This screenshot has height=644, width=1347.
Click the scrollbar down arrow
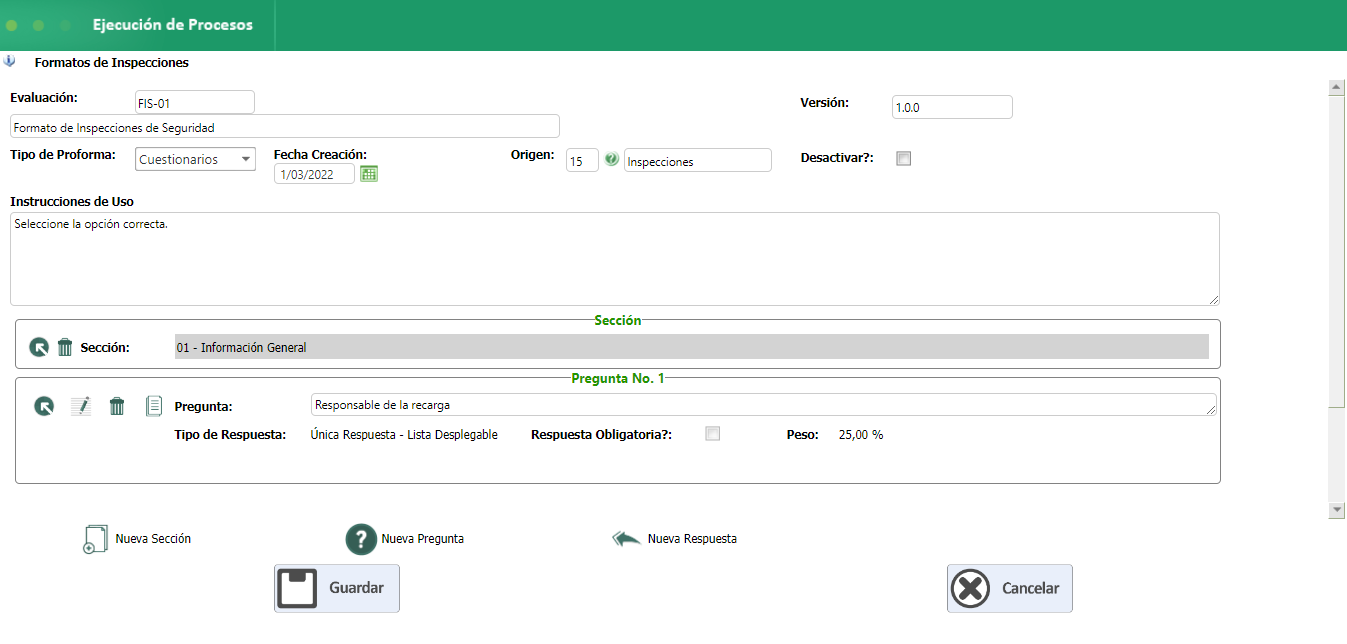[1336, 510]
